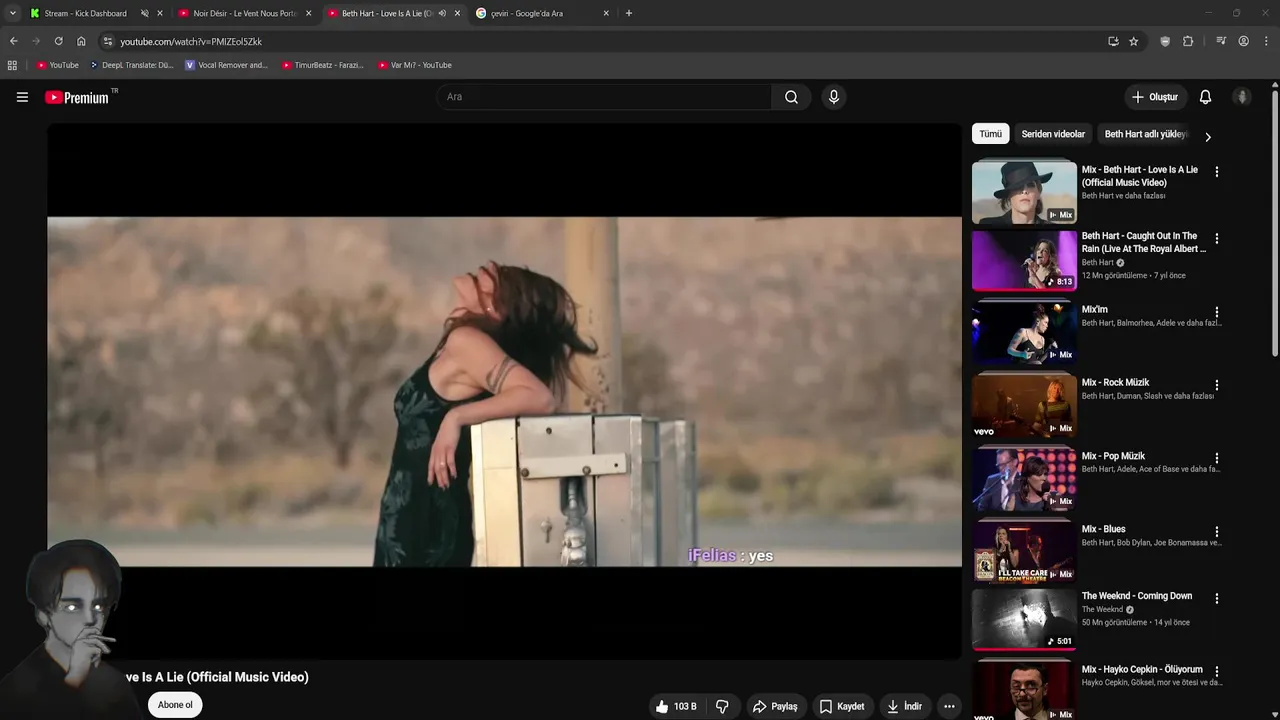Switch to Stream - Kick Dashboard tab
This screenshot has width=1280, height=720.
85,13
